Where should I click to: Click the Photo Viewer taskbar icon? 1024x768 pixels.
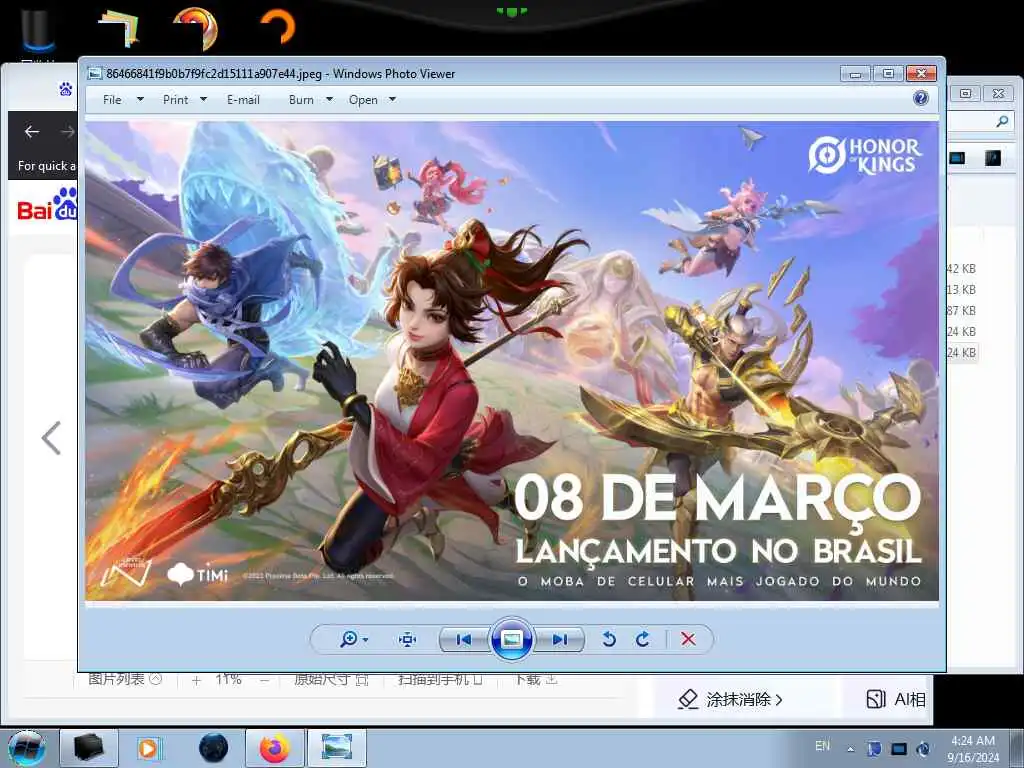(x=337, y=748)
